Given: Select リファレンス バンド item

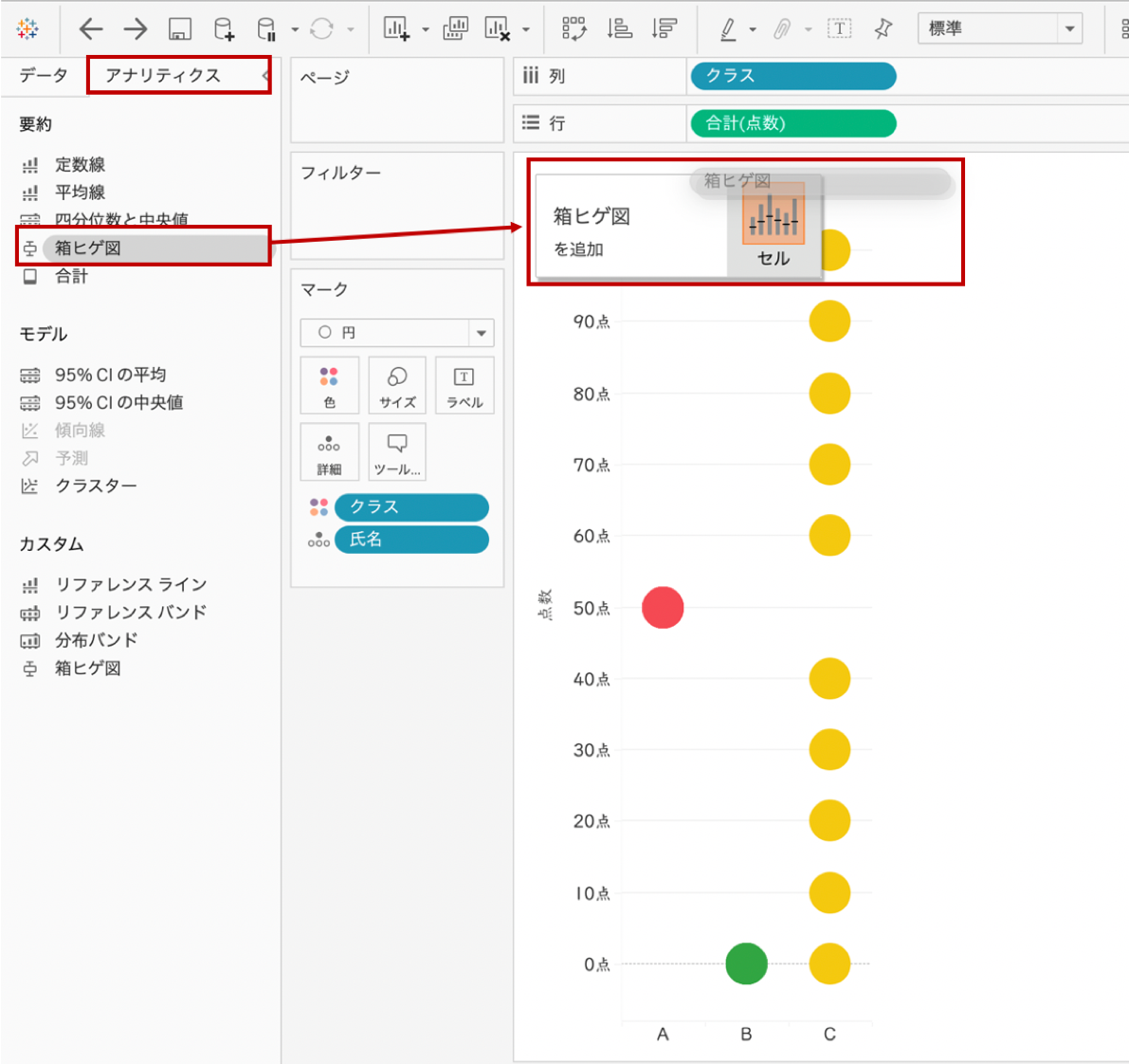Looking at the screenshot, I should [x=131, y=613].
